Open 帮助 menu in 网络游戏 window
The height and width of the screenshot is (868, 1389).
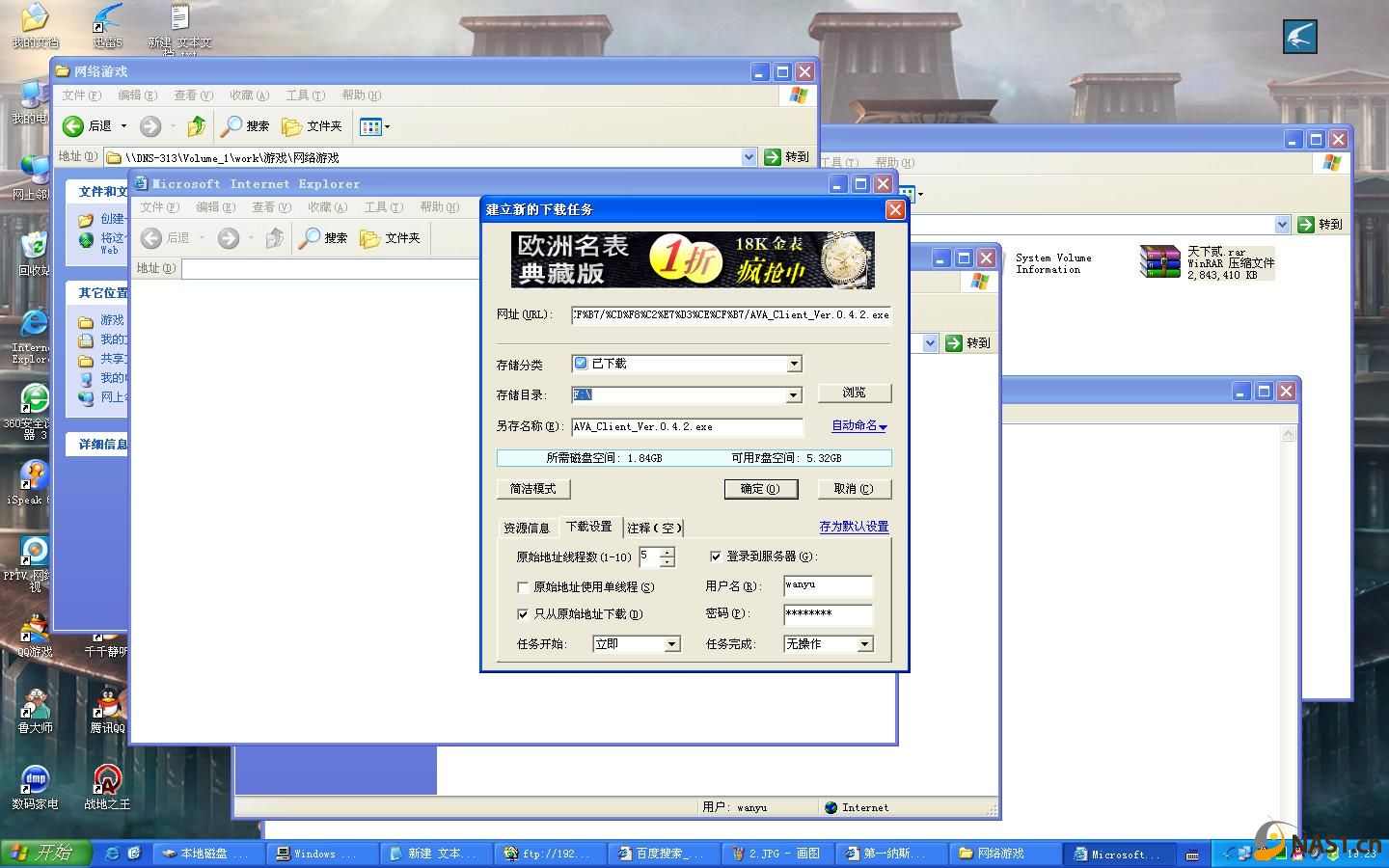(x=361, y=95)
